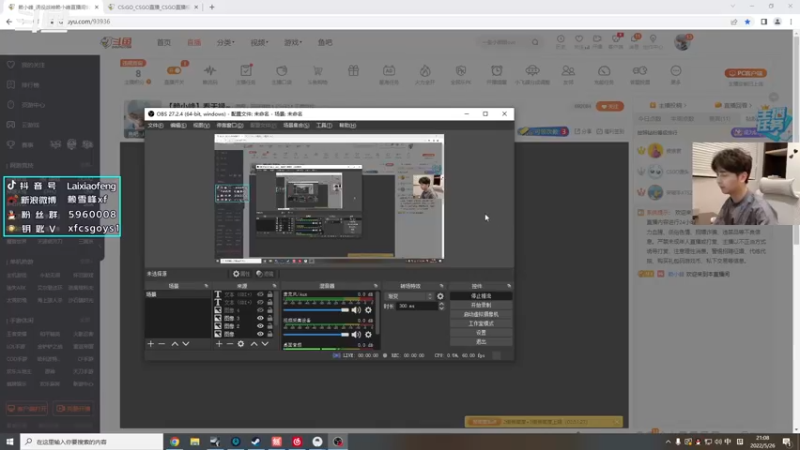Add a new scene with the plus icon
800x450 pixels.
[x=151, y=344]
